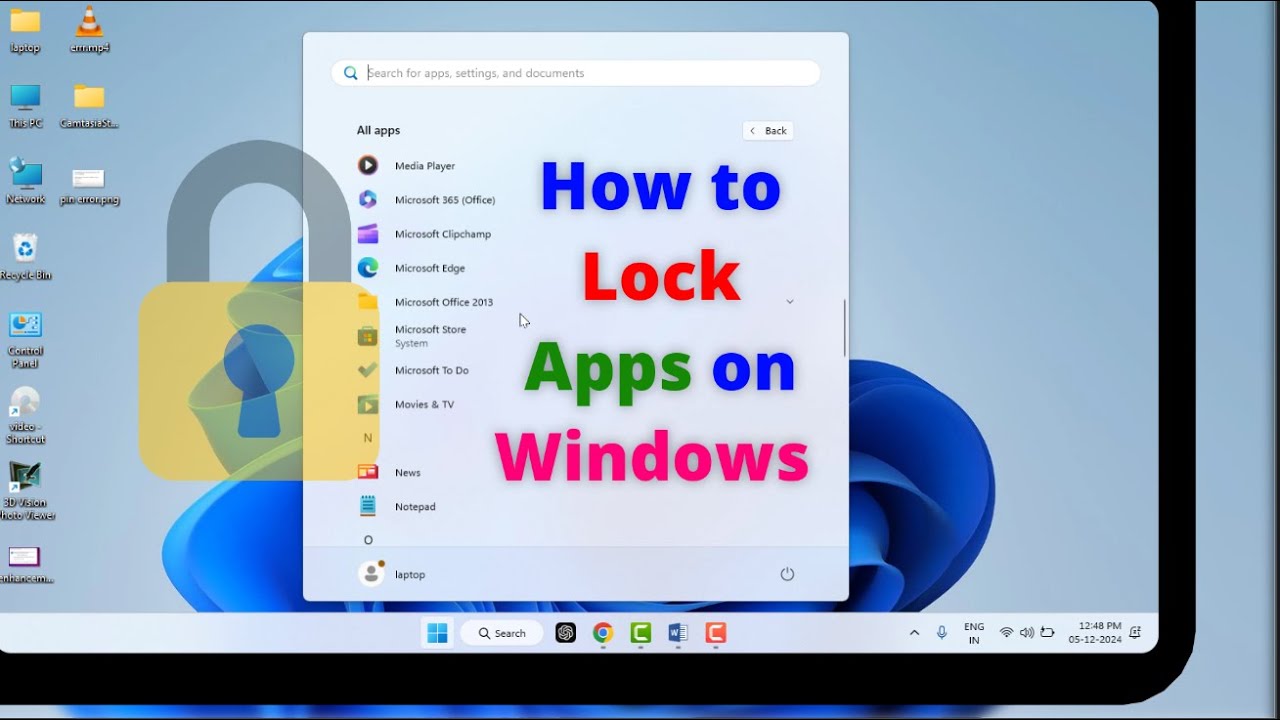Screen dimensions: 1280x720
Task: Select video - Shortcut desktop icon
Action: tap(25, 415)
